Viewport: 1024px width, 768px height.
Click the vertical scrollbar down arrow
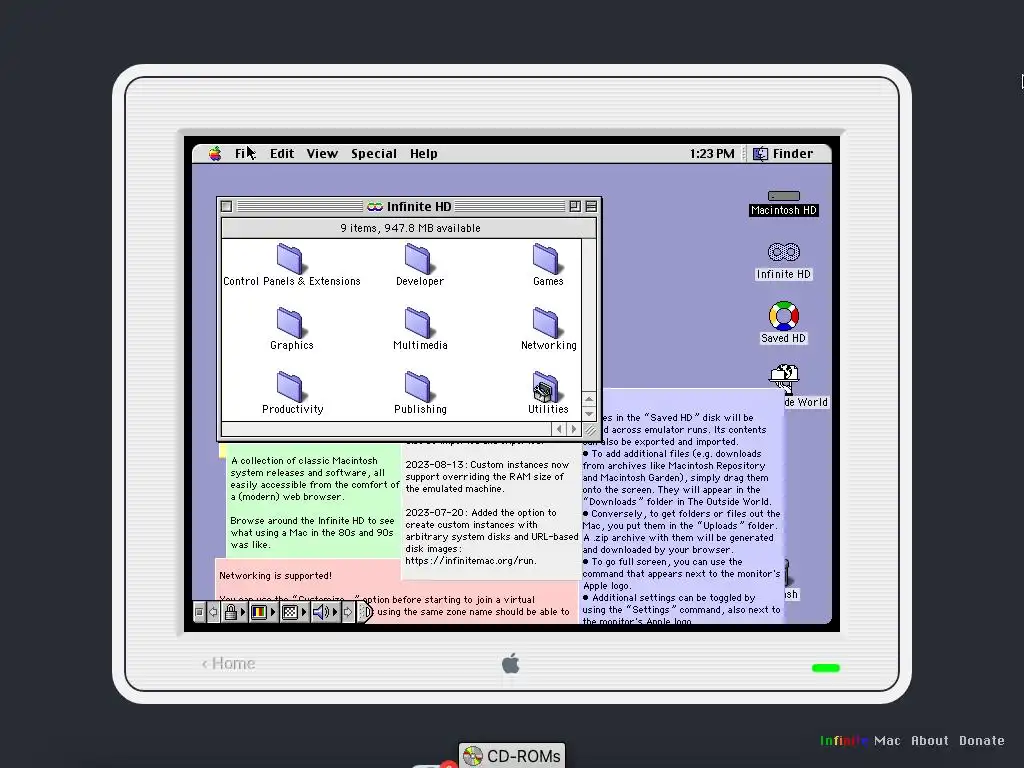point(589,413)
